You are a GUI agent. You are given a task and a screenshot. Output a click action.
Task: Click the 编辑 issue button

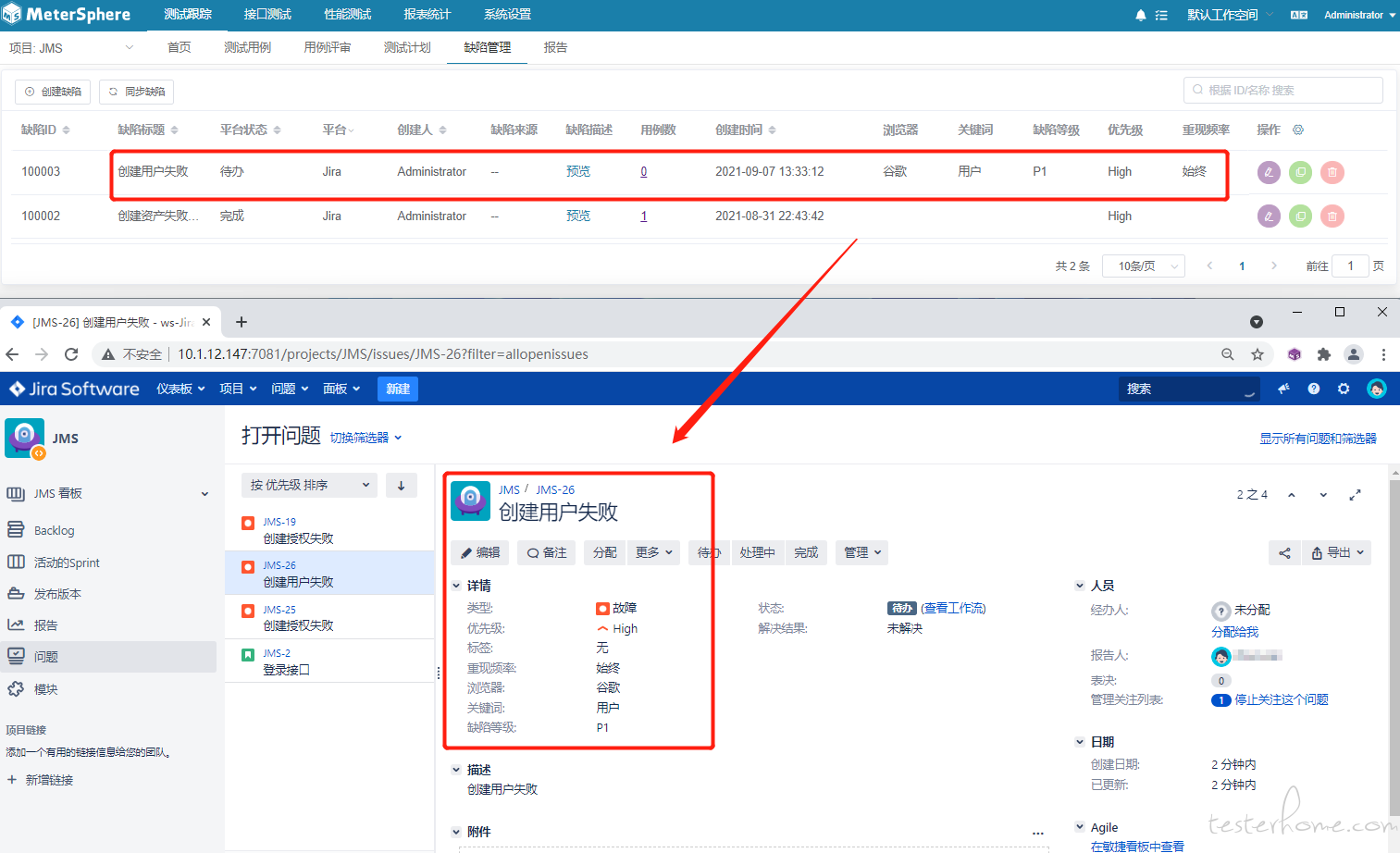479,552
